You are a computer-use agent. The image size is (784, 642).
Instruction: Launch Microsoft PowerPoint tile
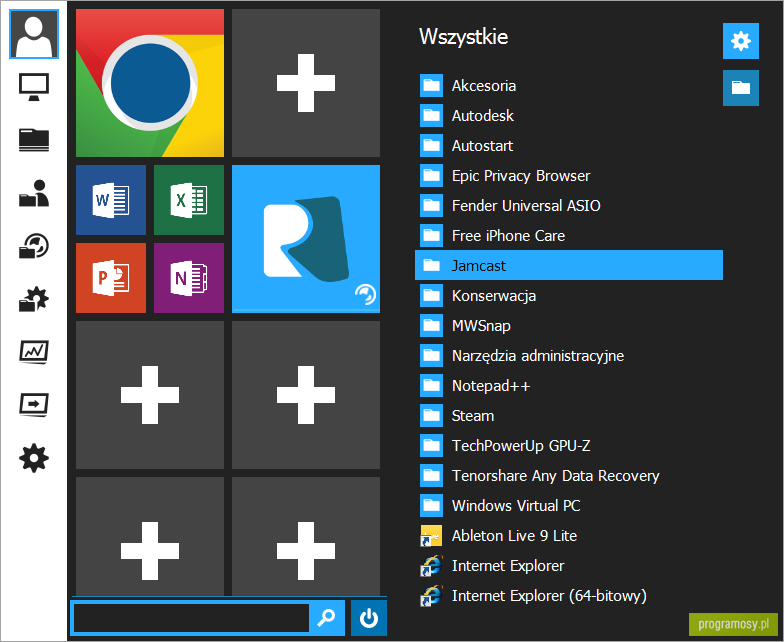click(111, 278)
